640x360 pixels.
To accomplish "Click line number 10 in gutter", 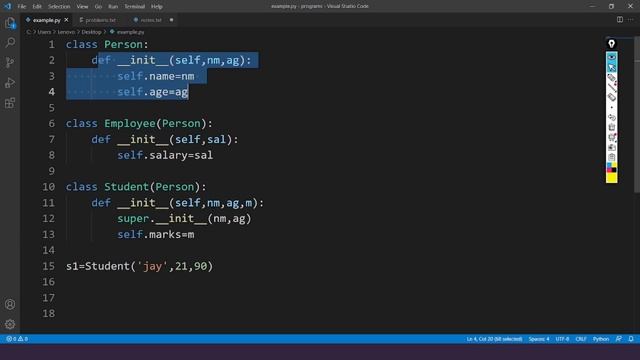I will [x=49, y=187].
